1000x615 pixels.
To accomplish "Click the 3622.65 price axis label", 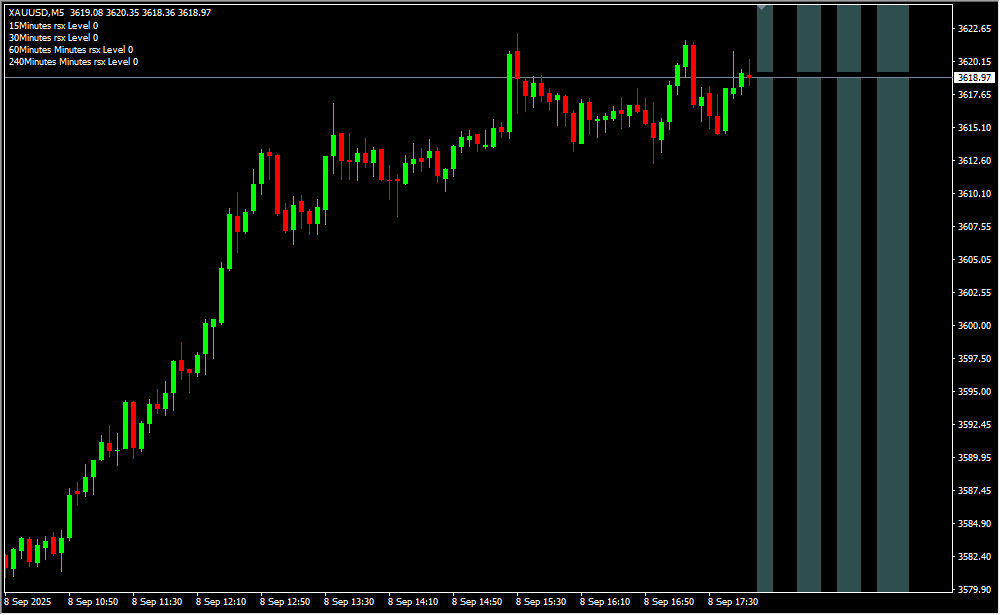I will click(973, 28).
